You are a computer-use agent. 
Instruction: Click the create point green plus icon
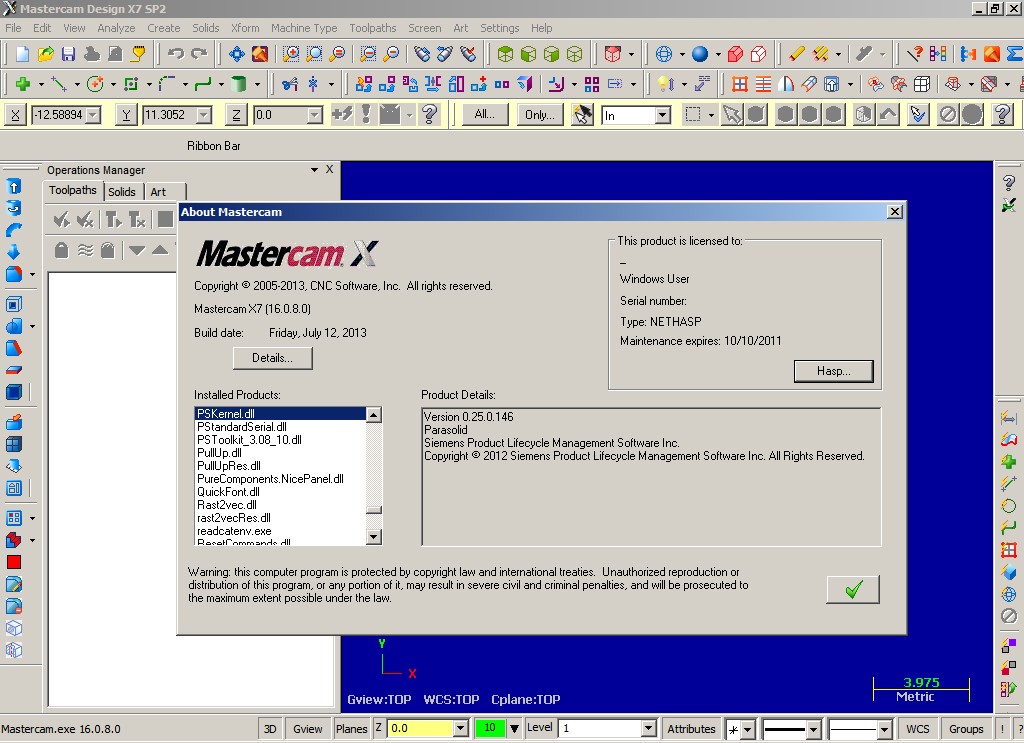pos(22,84)
